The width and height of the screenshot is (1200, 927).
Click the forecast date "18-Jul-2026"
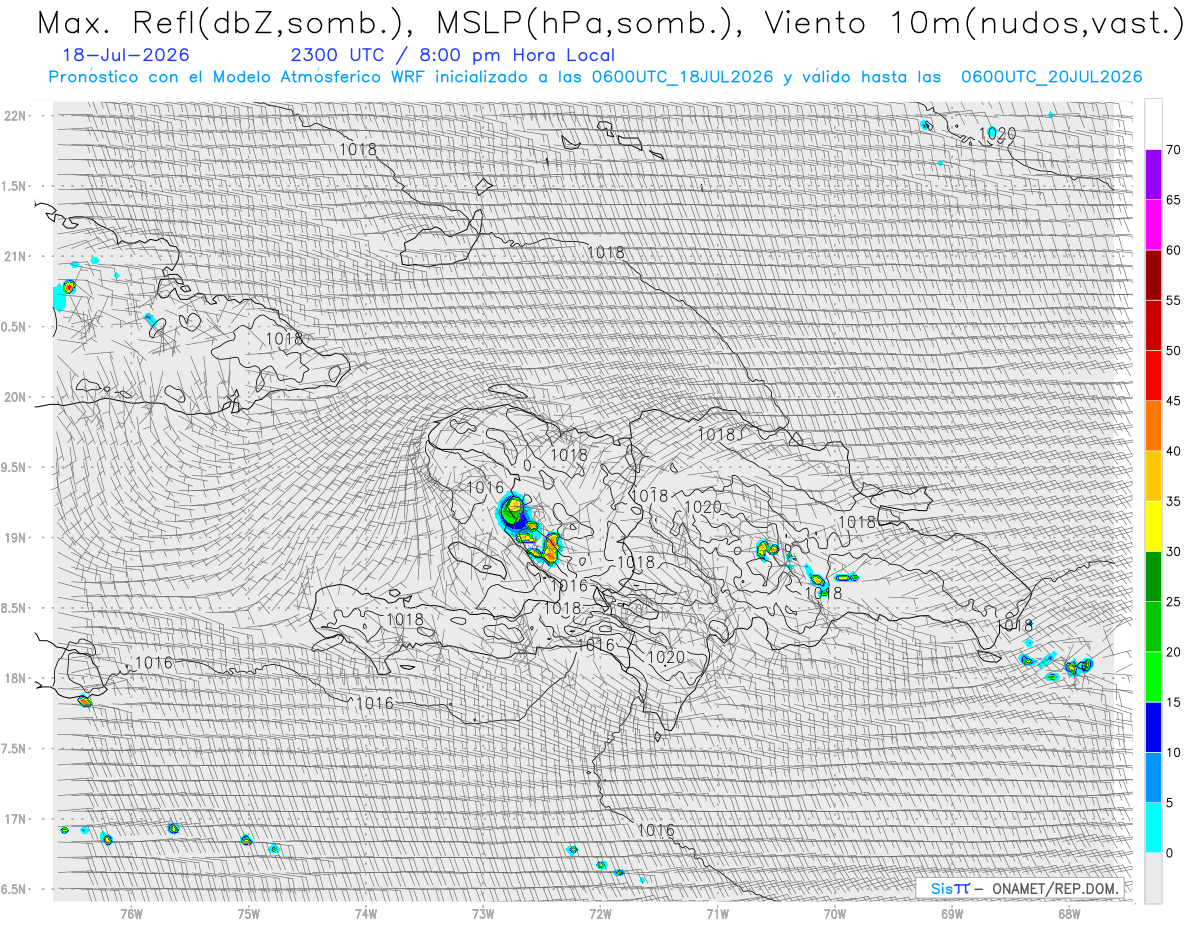pos(125,55)
